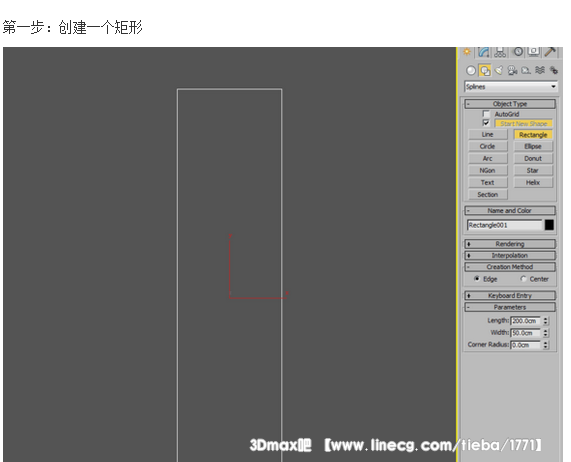Select the Lights category icon
This screenshot has height=462, width=571.
click(x=499, y=70)
